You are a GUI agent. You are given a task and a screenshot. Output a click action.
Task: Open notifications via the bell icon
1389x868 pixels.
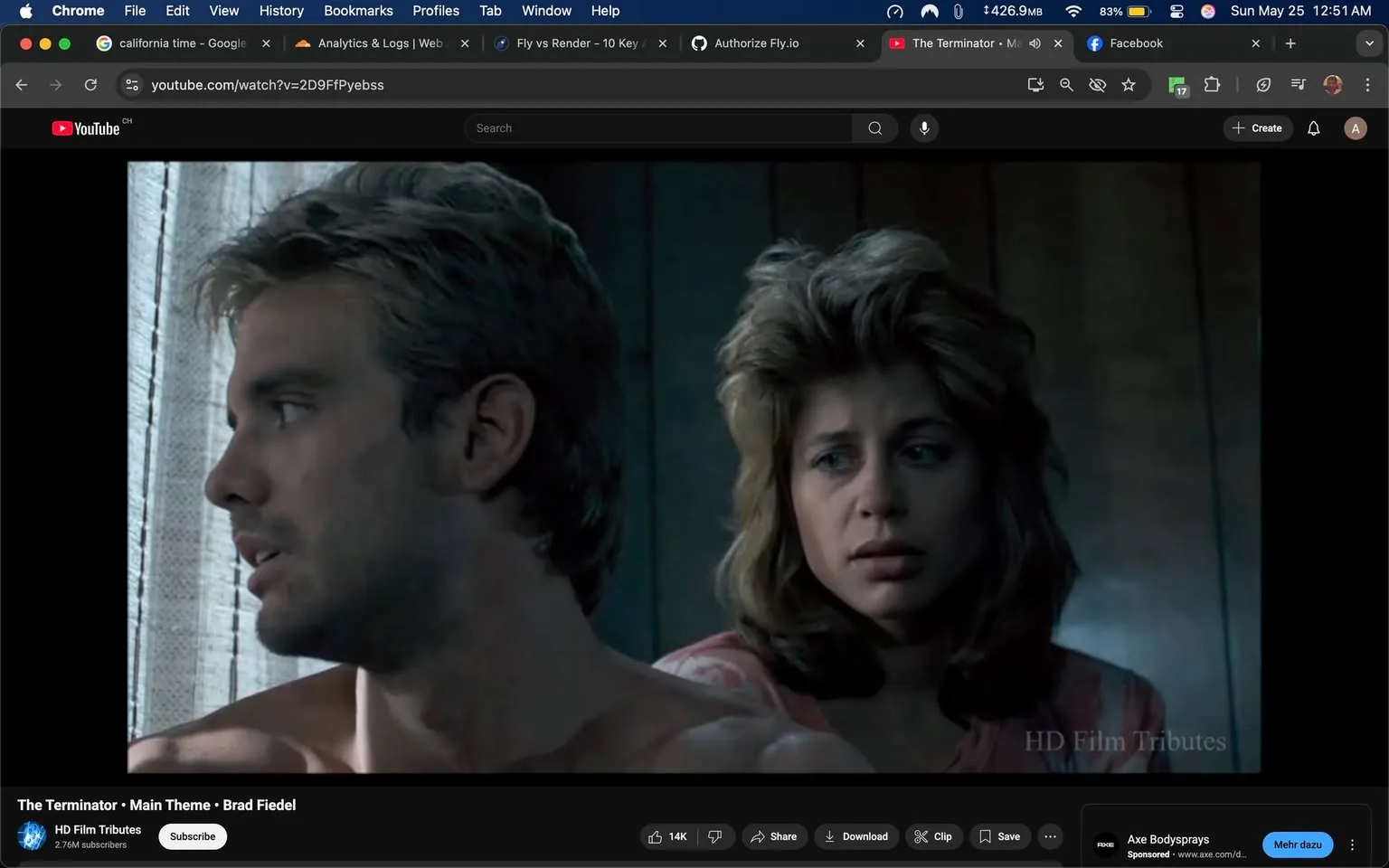pos(1312,127)
